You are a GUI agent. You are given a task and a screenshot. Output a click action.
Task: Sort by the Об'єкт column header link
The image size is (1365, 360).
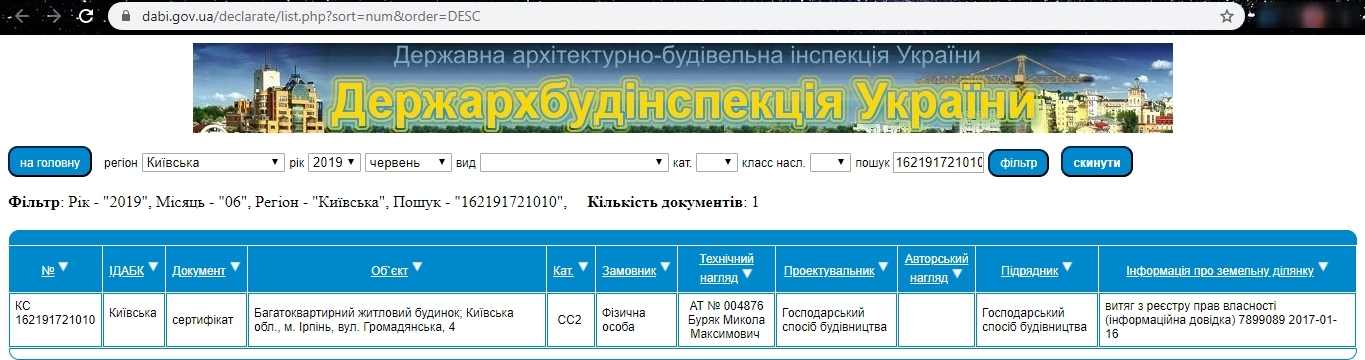[x=390, y=271]
